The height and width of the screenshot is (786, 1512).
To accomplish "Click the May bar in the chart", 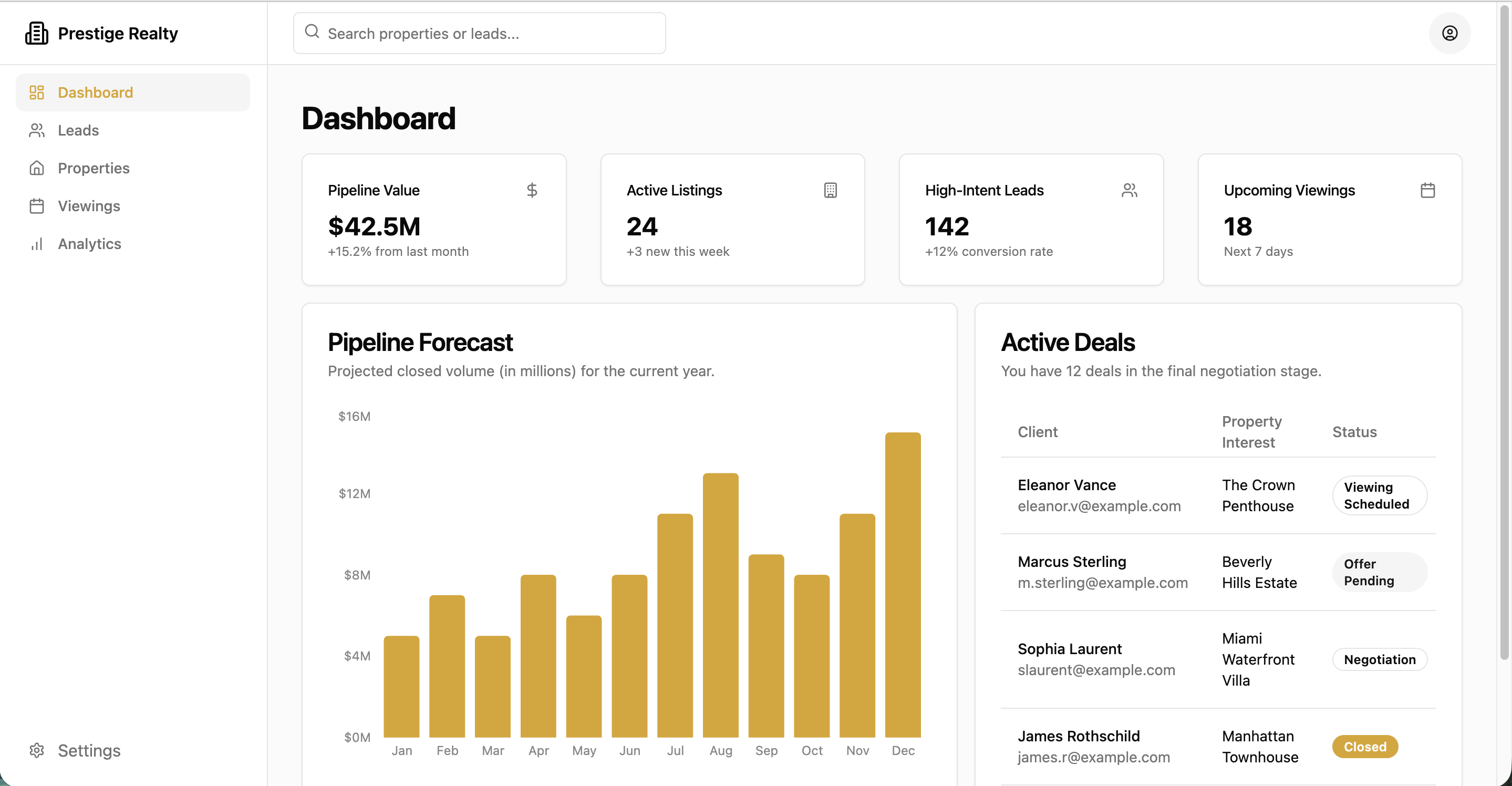I will click(x=584, y=676).
